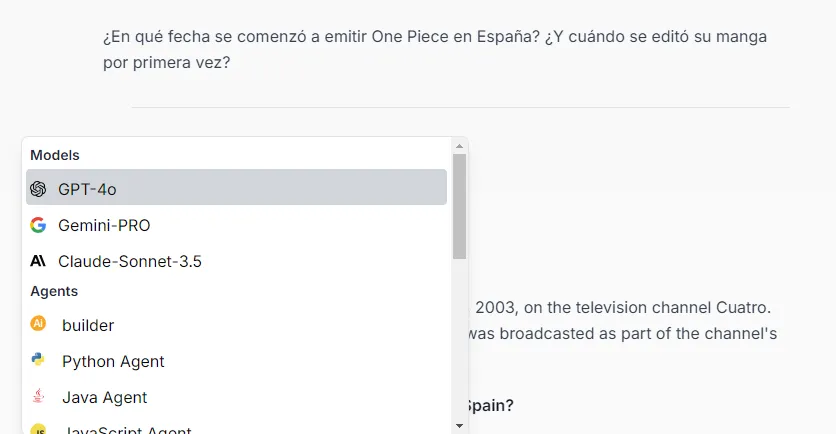This screenshot has height=434, width=836.
Task: Click the dropdown scrollbar thumb
Action: click(x=459, y=206)
